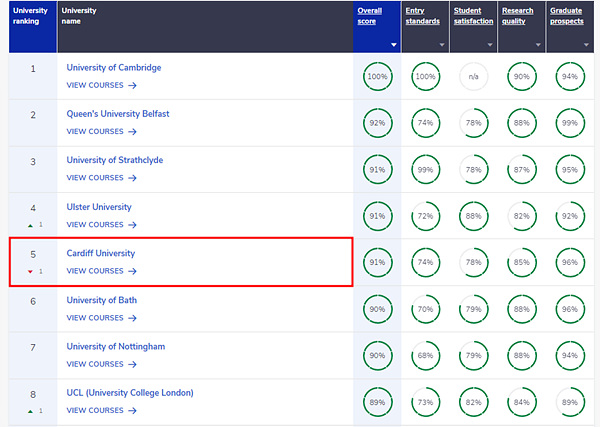View courses for Queen's University Belfast
This screenshot has height=427, width=600.
[x=101, y=132]
